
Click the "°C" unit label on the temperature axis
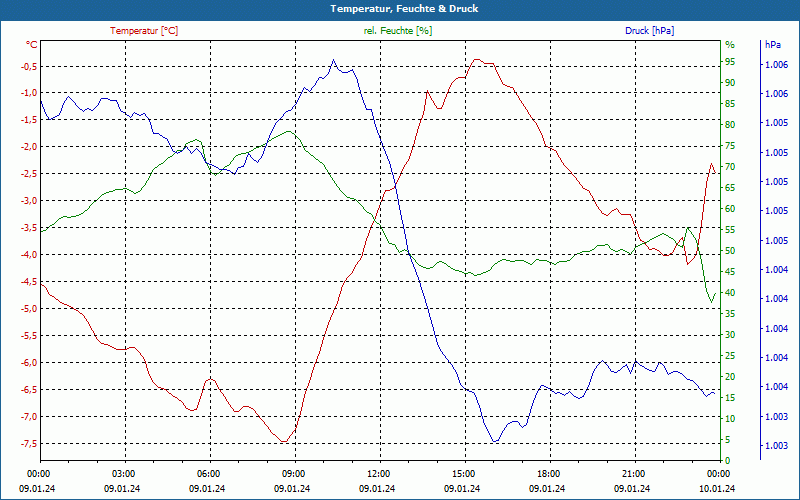[32, 45]
